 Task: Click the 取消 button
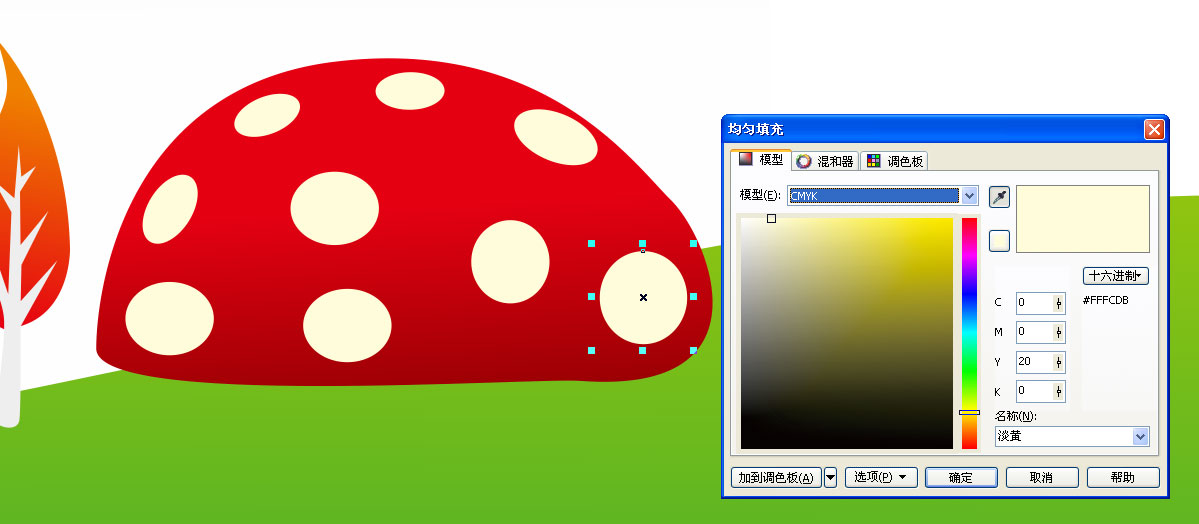pos(1041,477)
